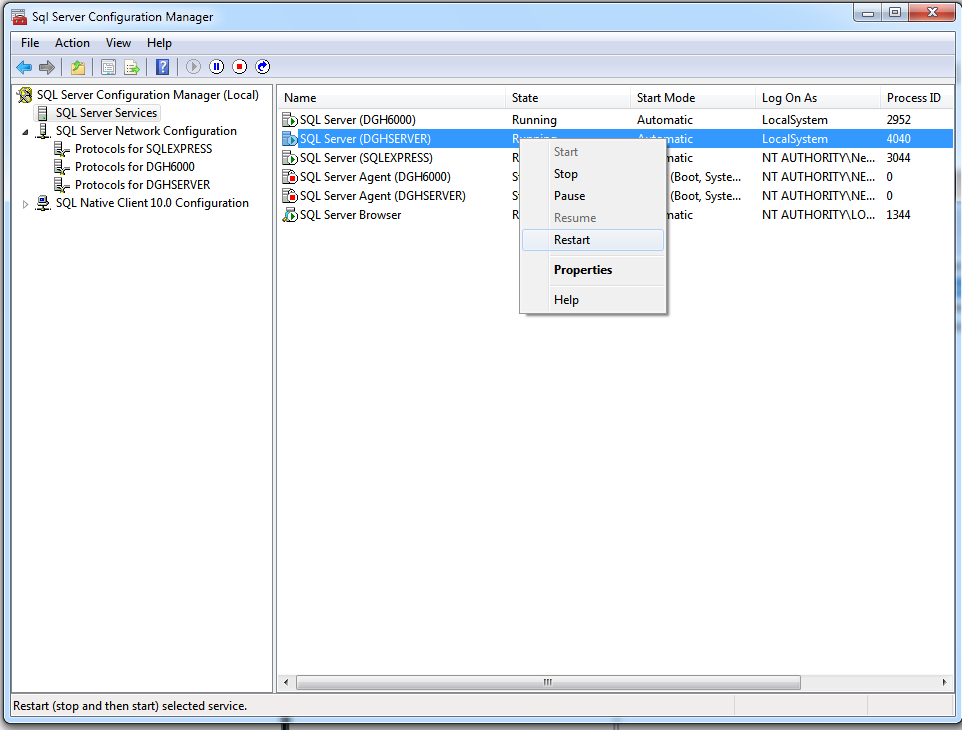Choose Properties from the context menu

(x=593, y=270)
